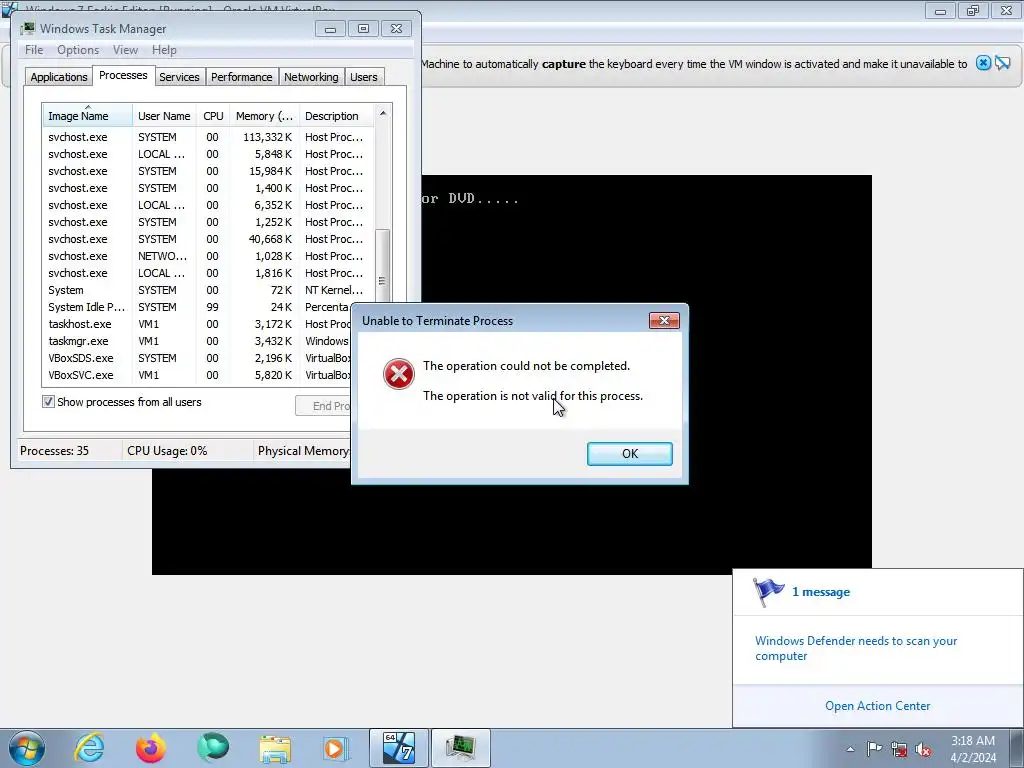Switch to the Users tab
The height and width of the screenshot is (768, 1024).
click(x=364, y=77)
